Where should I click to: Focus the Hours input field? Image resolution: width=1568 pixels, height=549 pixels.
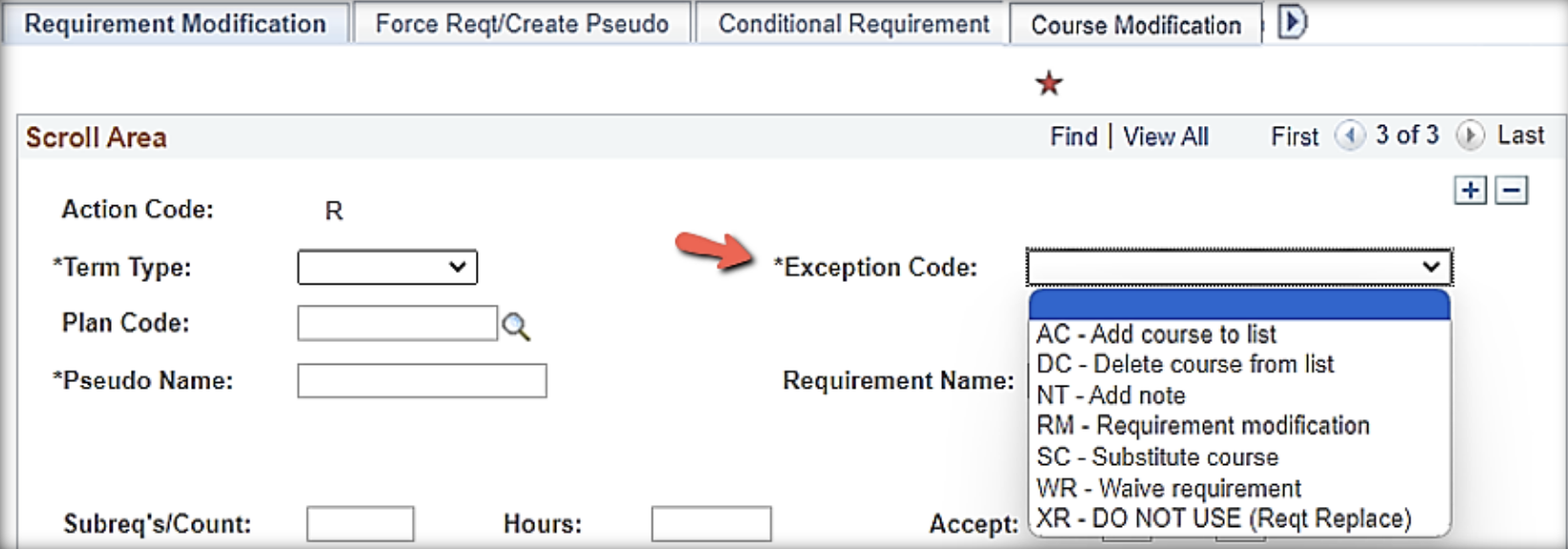point(711,524)
